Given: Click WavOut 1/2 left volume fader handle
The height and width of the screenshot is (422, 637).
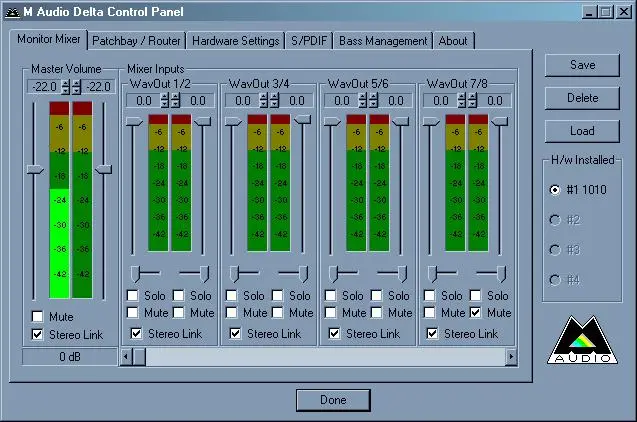Looking at the screenshot, I should click(134, 121).
